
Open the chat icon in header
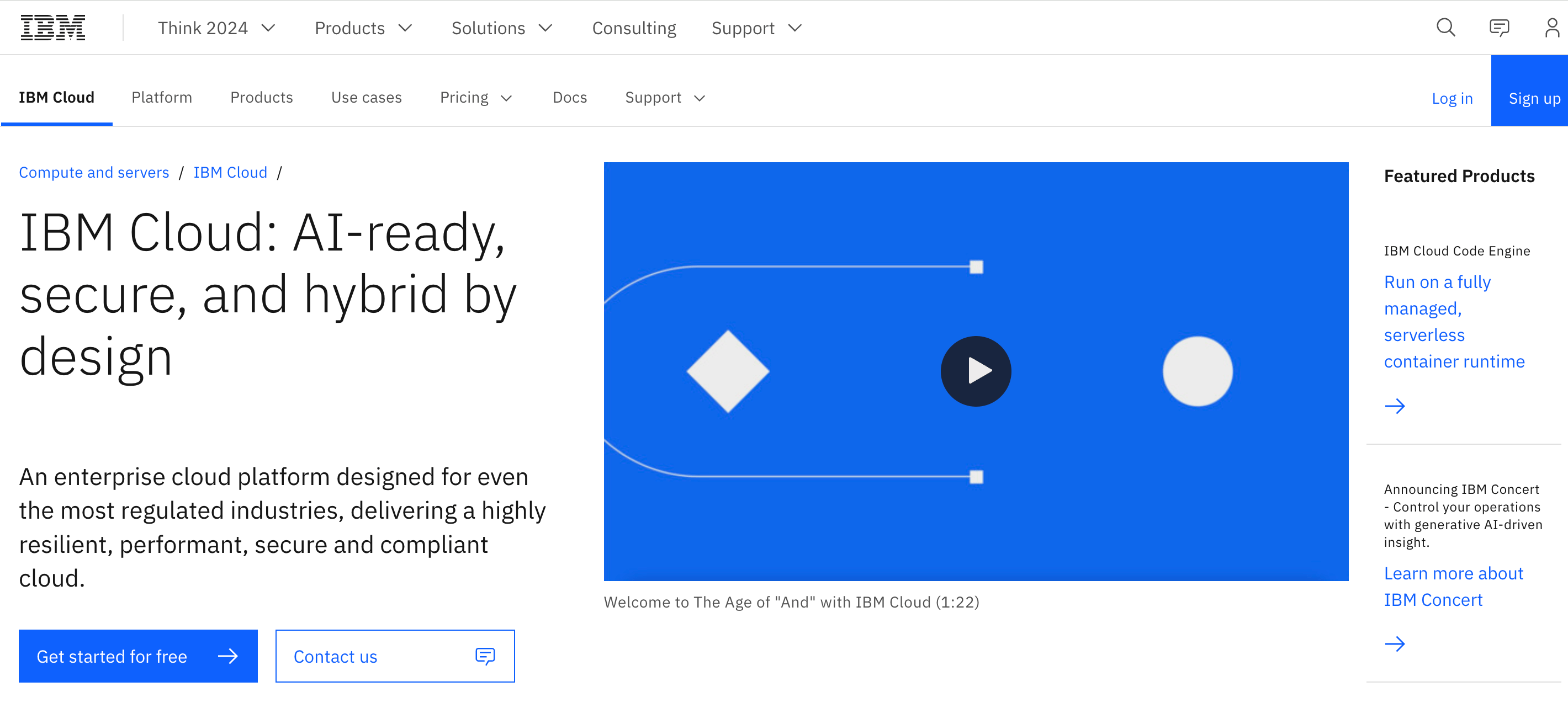(1498, 28)
